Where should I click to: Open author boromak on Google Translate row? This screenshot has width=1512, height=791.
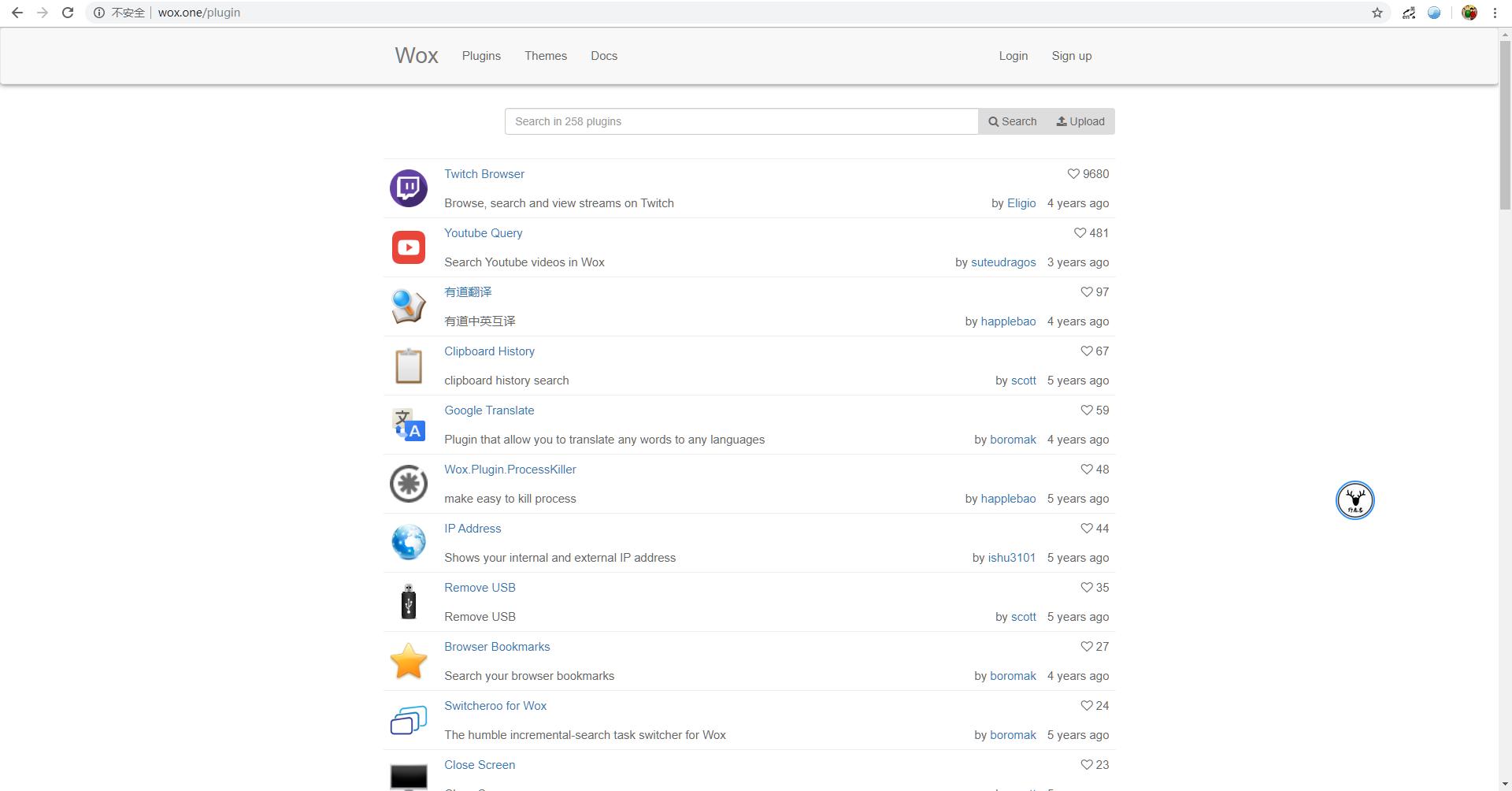pos(1013,440)
